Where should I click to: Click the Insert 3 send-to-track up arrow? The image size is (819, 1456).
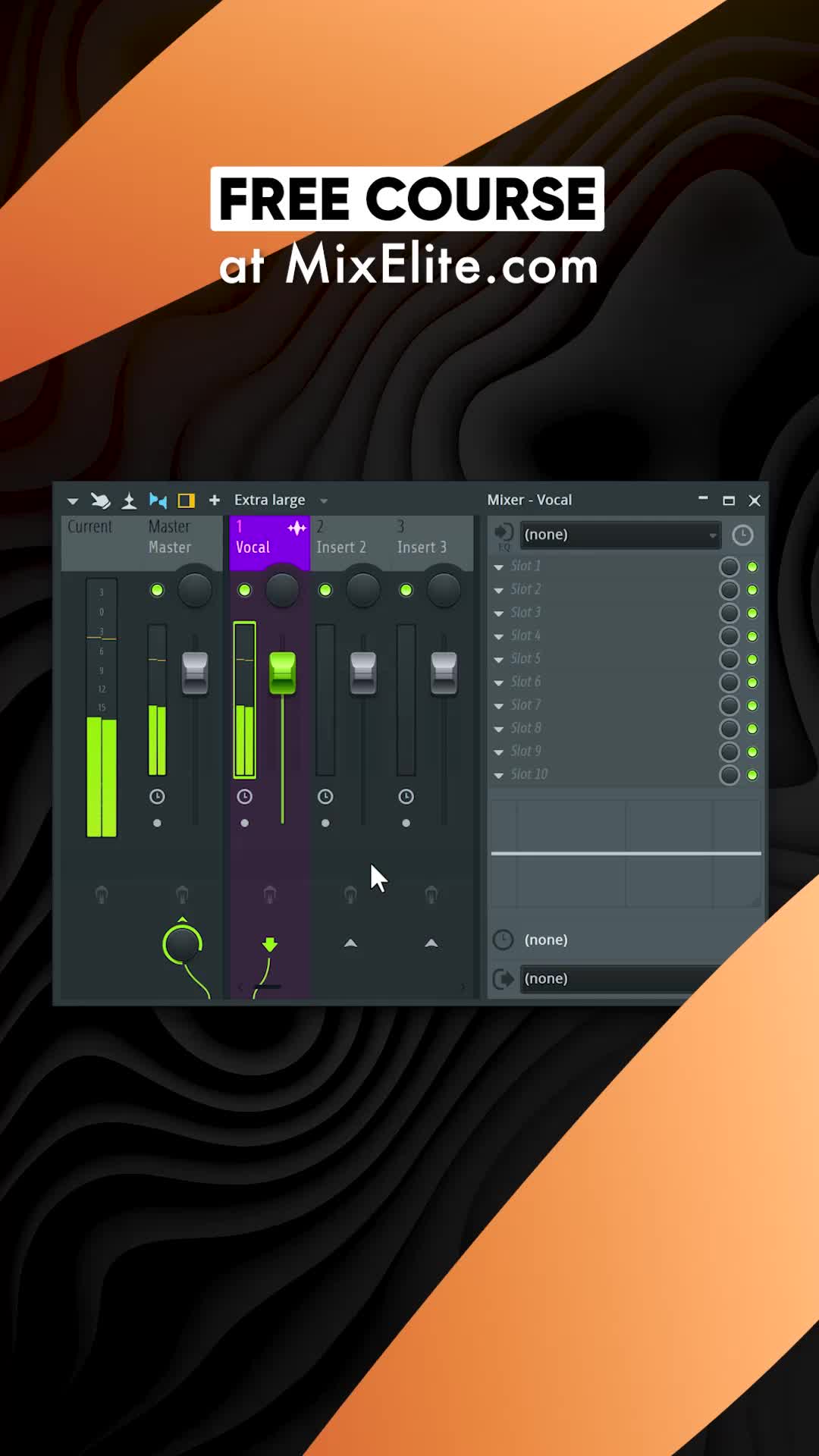coord(431,943)
